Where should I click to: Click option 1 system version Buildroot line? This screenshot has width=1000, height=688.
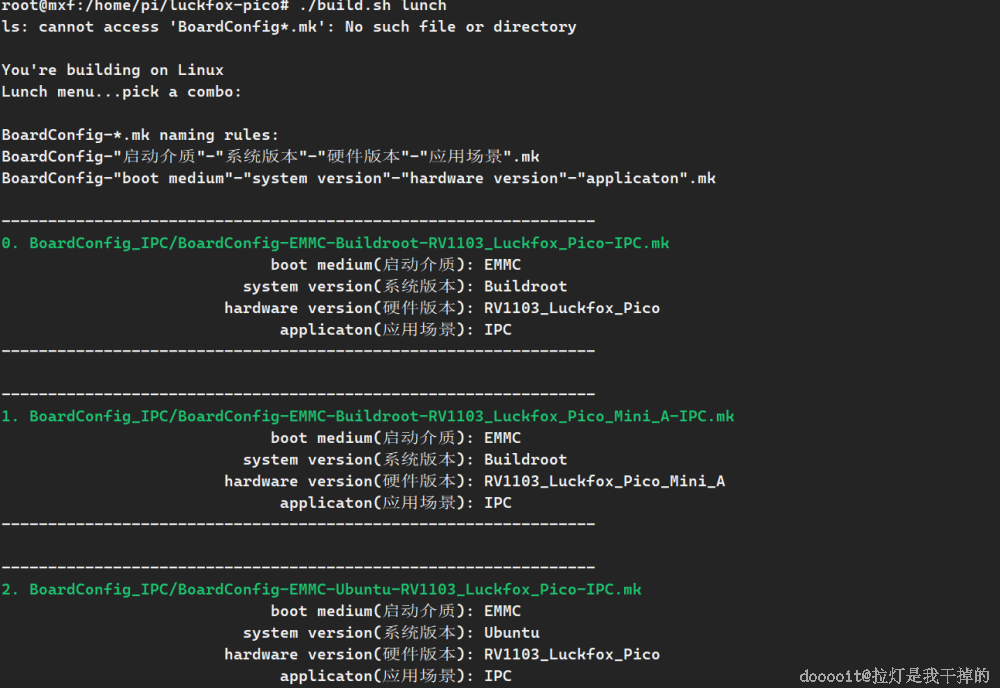pyautogui.click(x=405, y=460)
